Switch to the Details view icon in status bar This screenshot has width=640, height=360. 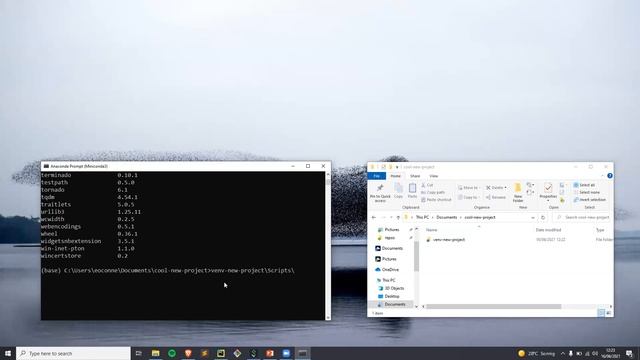601,313
